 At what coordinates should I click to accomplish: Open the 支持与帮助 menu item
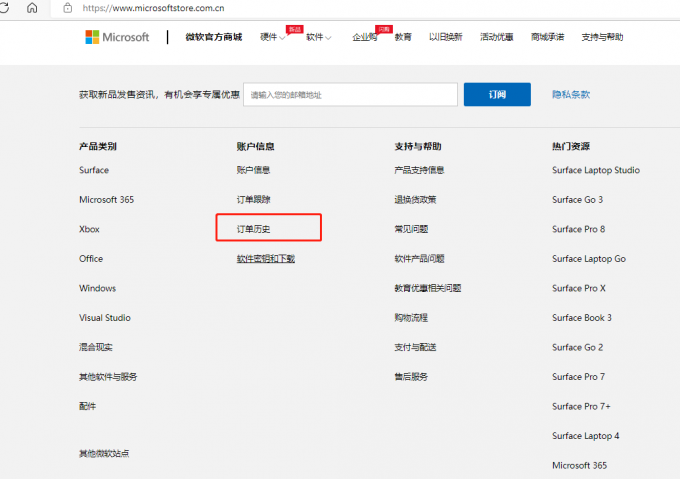(602, 37)
